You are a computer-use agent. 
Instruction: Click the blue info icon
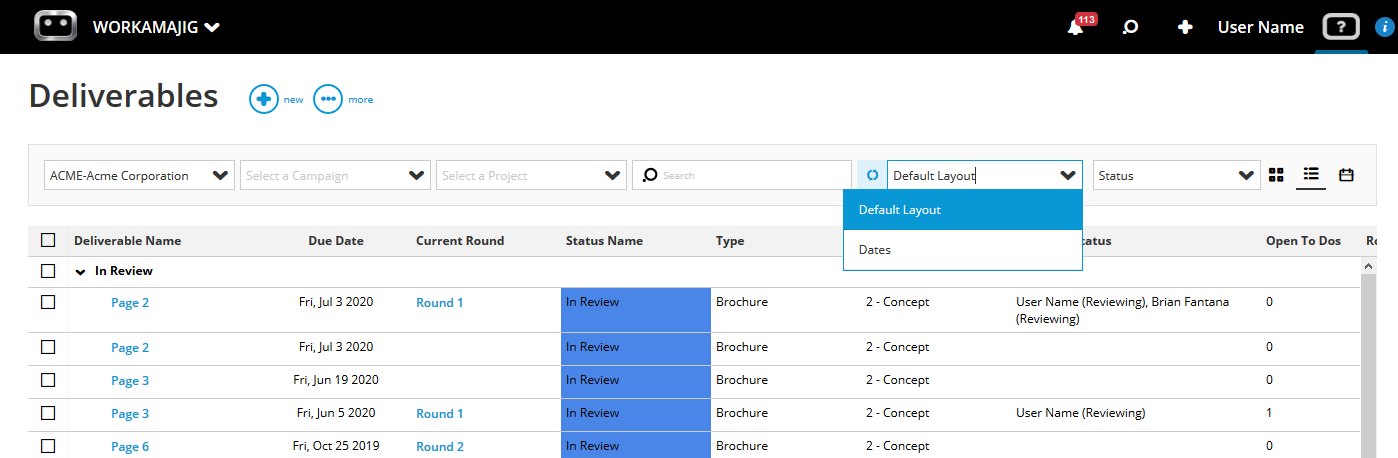click(x=1384, y=28)
